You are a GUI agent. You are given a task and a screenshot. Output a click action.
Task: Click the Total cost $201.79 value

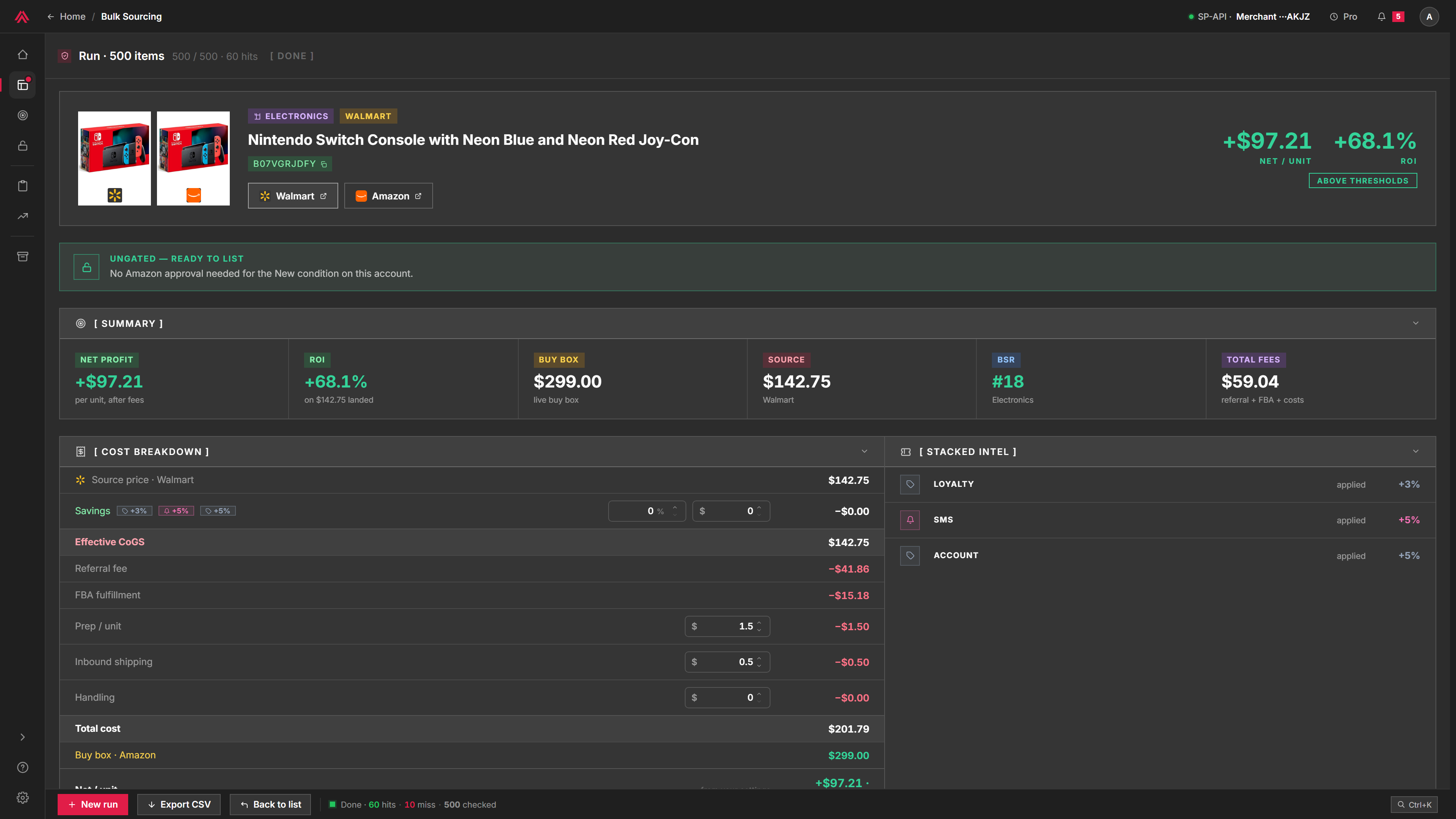[x=849, y=728]
